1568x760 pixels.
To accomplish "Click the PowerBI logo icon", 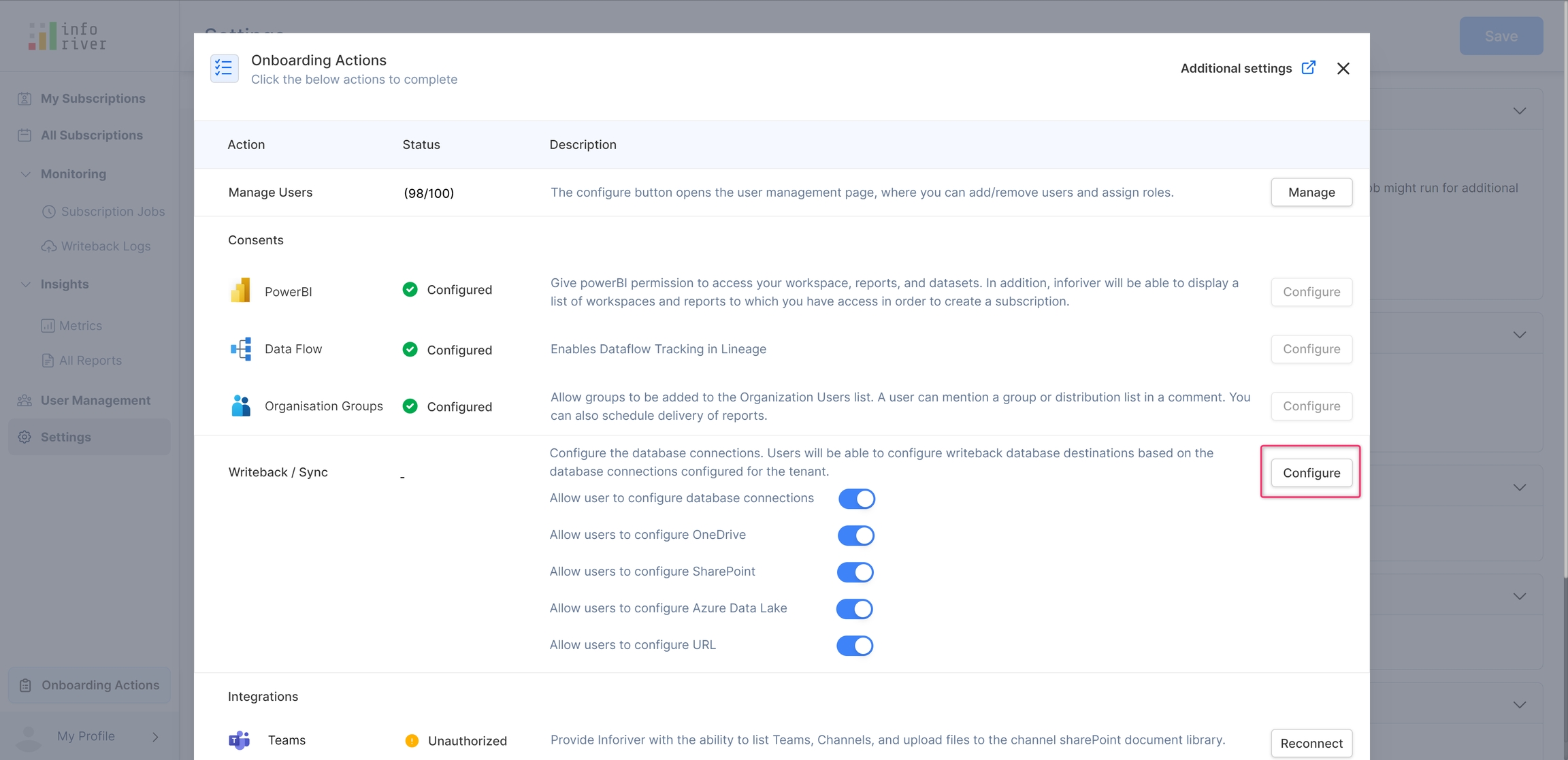I will pos(240,291).
